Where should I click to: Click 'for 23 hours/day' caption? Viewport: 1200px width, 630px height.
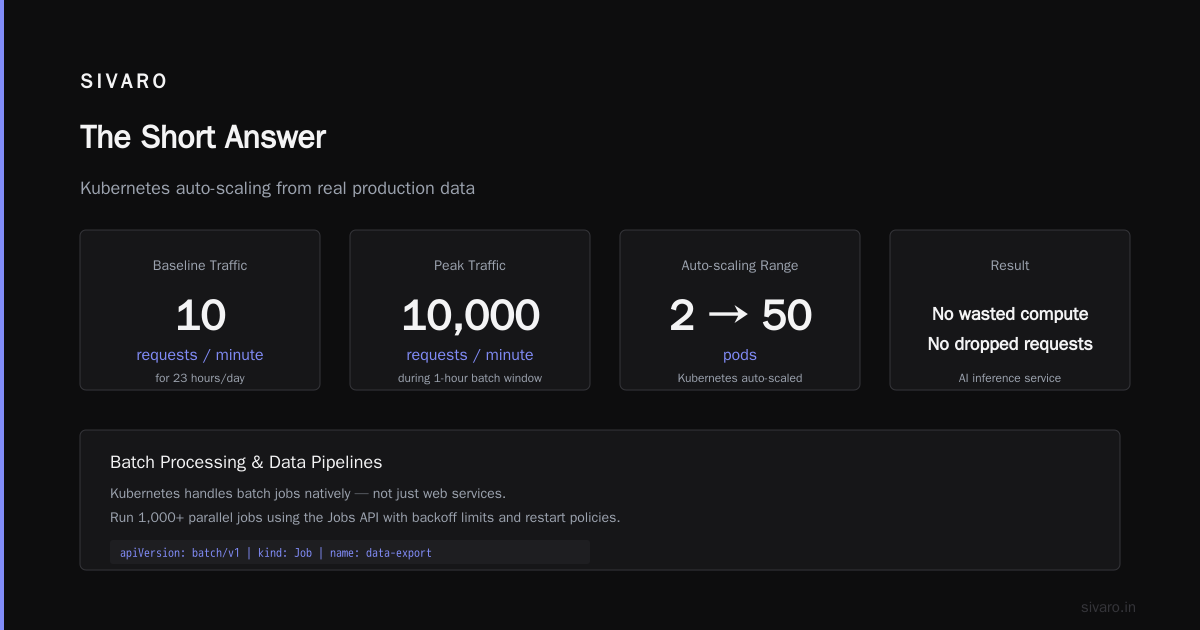(200, 378)
